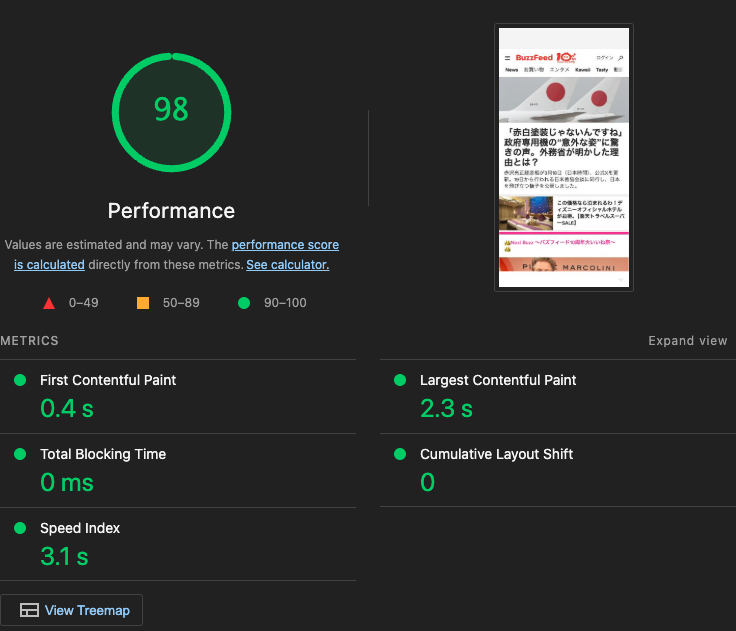Open the BuzzFeed page screenshot thumbnail

coord(564,157)
